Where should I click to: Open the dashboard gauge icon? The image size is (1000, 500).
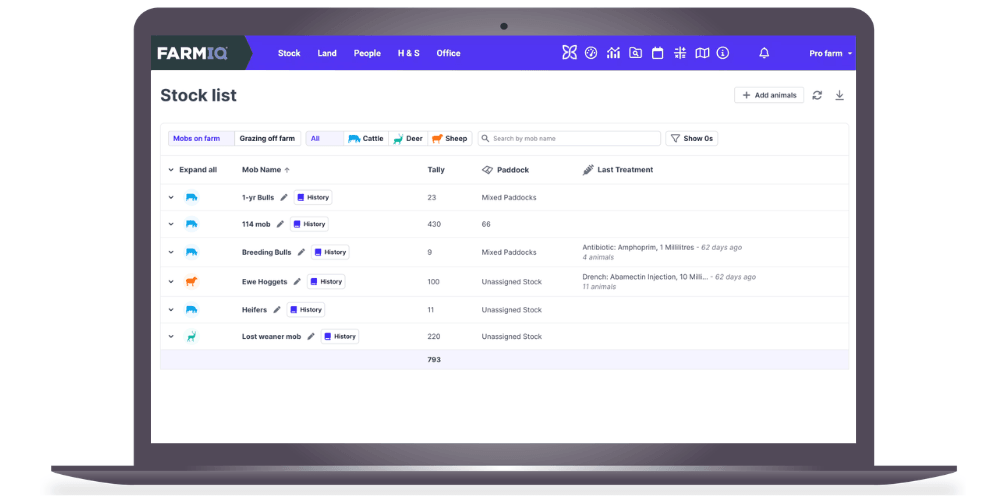[591, 53]
